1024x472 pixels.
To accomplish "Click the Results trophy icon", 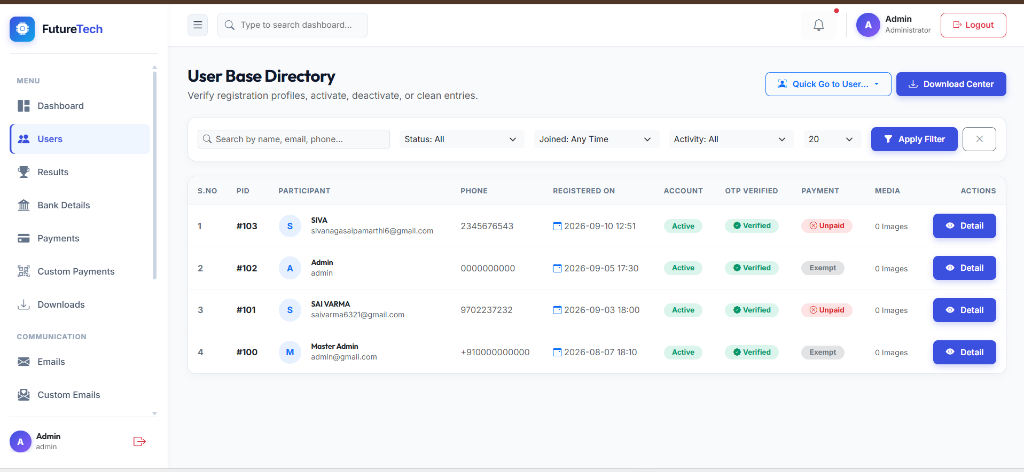I will point(24,172).
